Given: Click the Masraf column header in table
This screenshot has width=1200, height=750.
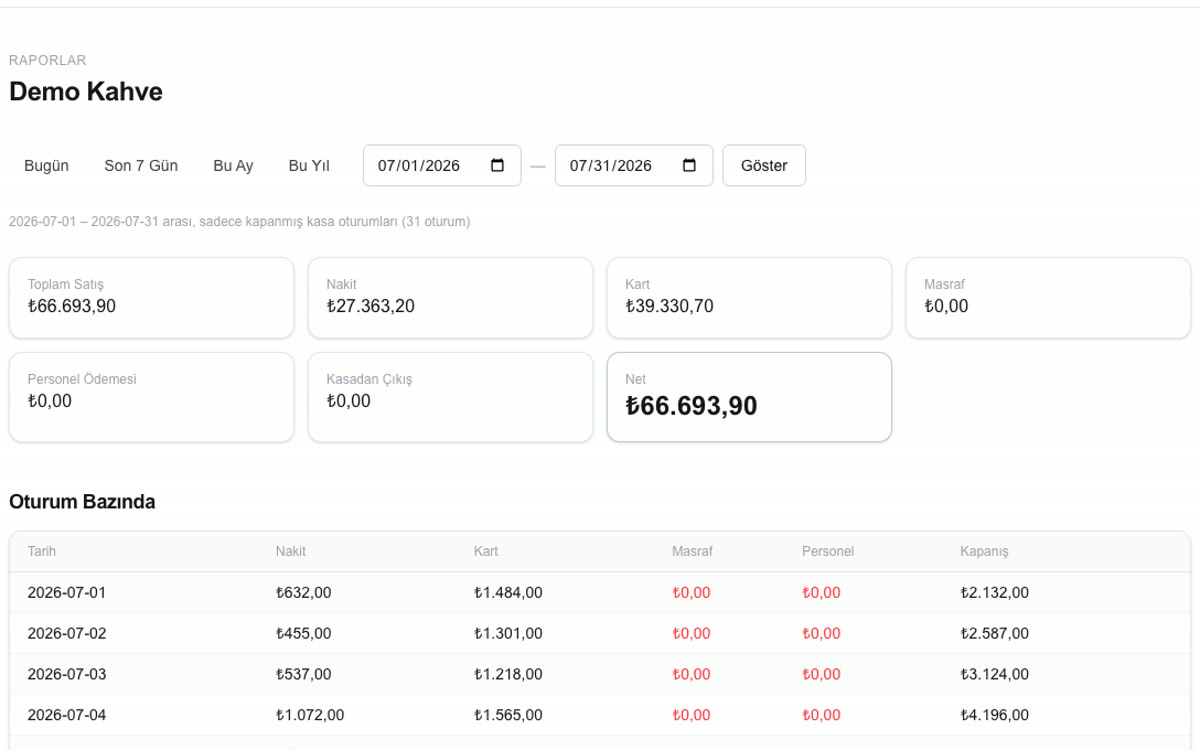Looking at the screenshot, I should click(692, 552).
